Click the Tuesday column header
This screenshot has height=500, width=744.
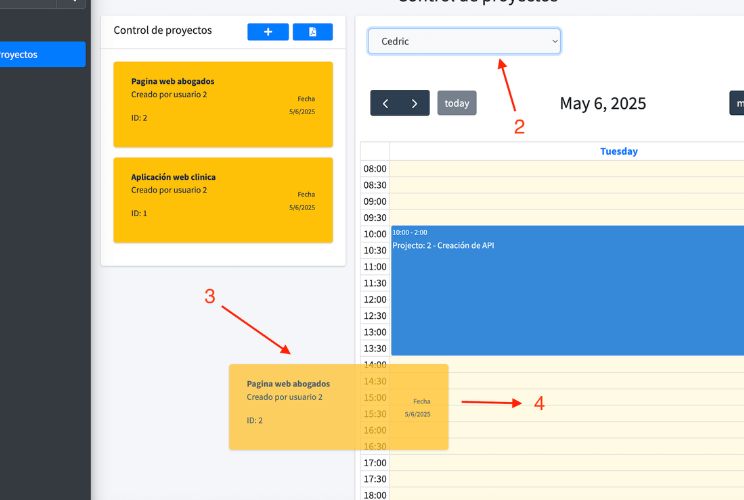pos(618,151)
